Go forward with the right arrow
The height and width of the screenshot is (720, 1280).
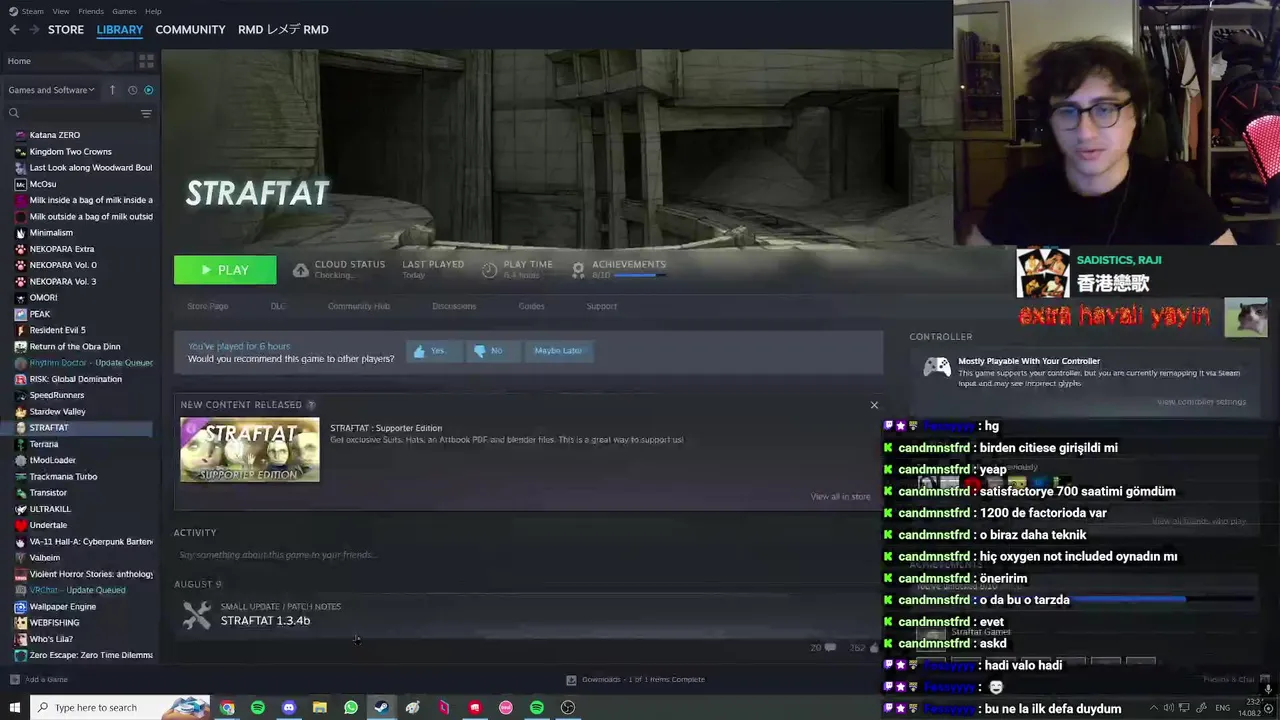(x=34, y=30)
